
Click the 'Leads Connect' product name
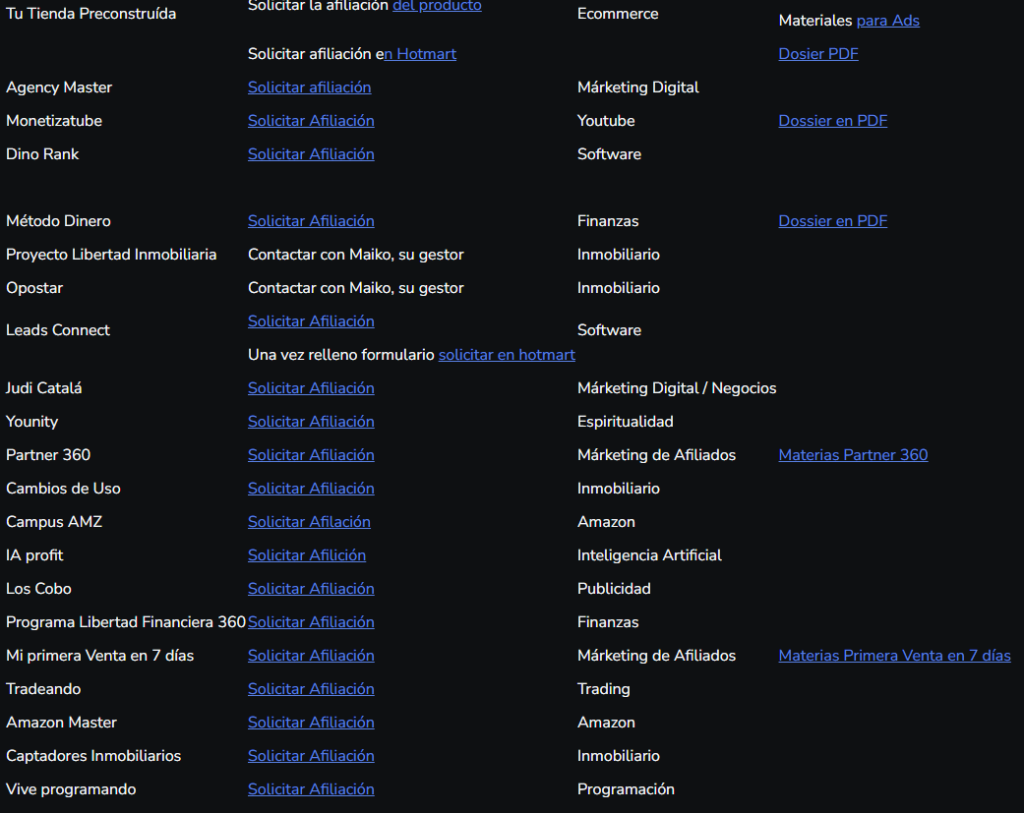click(57, 330)
